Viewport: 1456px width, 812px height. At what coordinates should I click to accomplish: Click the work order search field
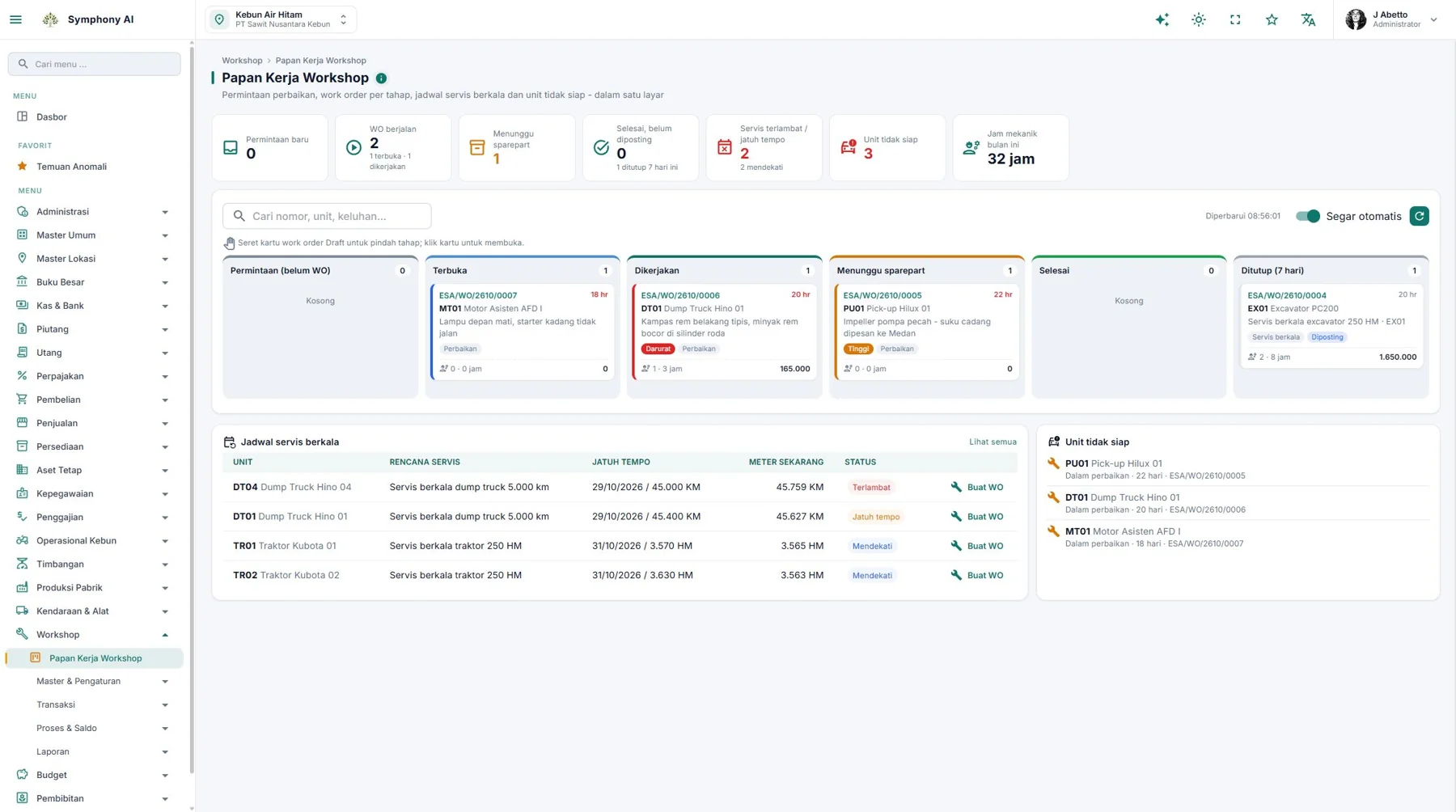click(x=327, y=216)
